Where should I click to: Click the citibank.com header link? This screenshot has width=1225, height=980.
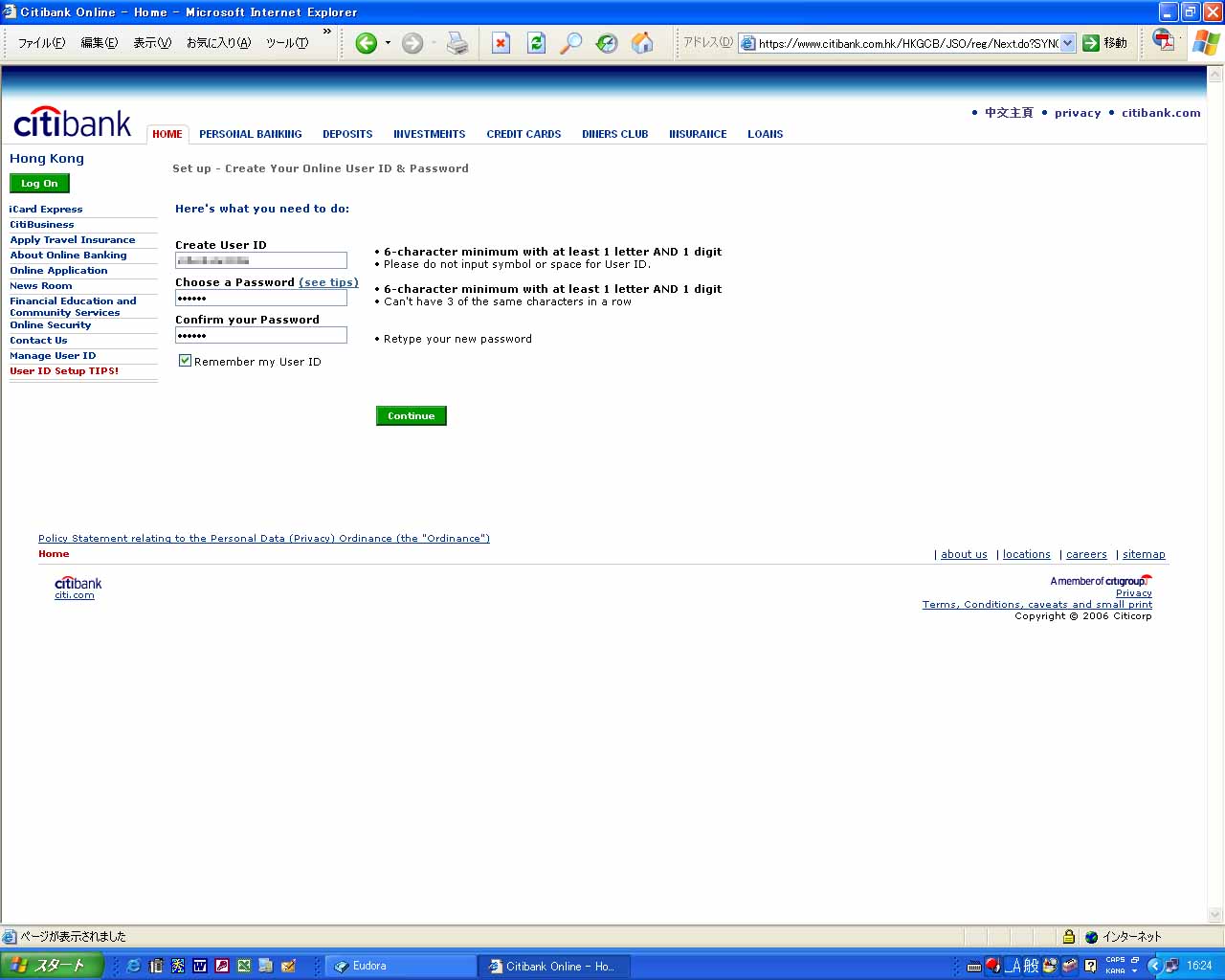[1161, 113]
